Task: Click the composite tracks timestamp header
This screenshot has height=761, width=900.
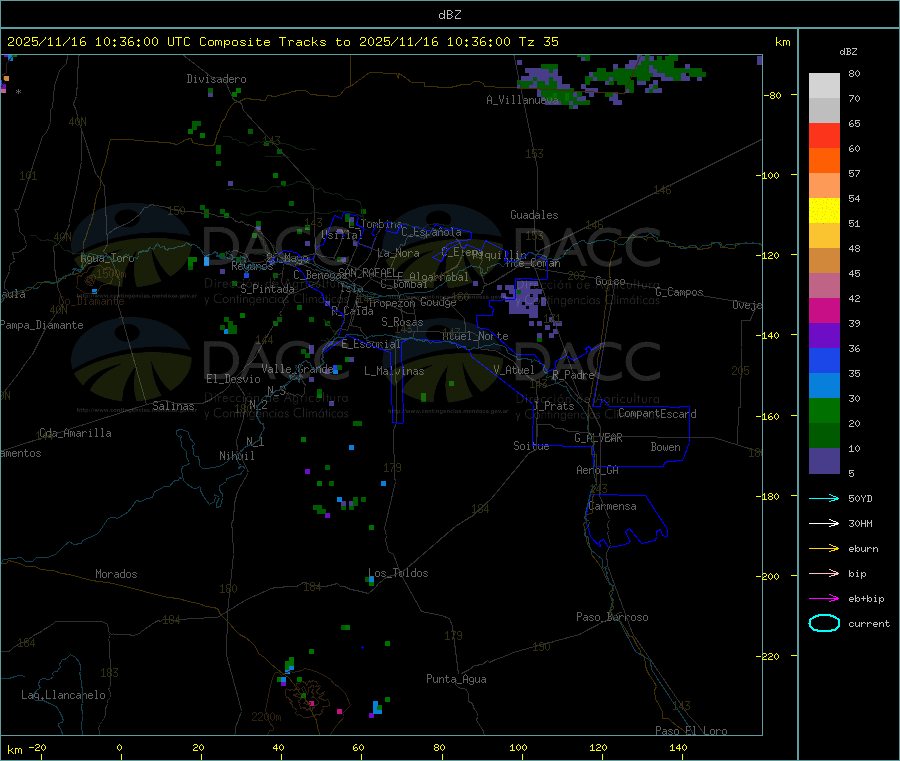Action: (x=282, y=42)
